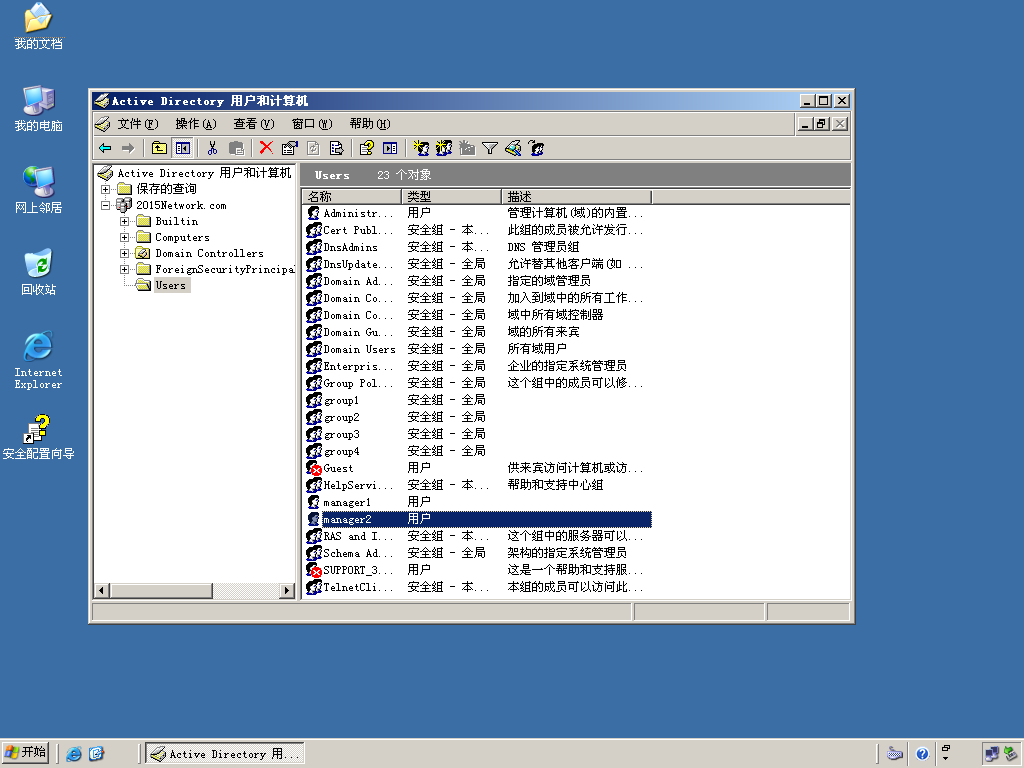Click Internet Explorer quick launch icon in taskbar
This screenshot has height=768, width=1024.
click(74, 754)
